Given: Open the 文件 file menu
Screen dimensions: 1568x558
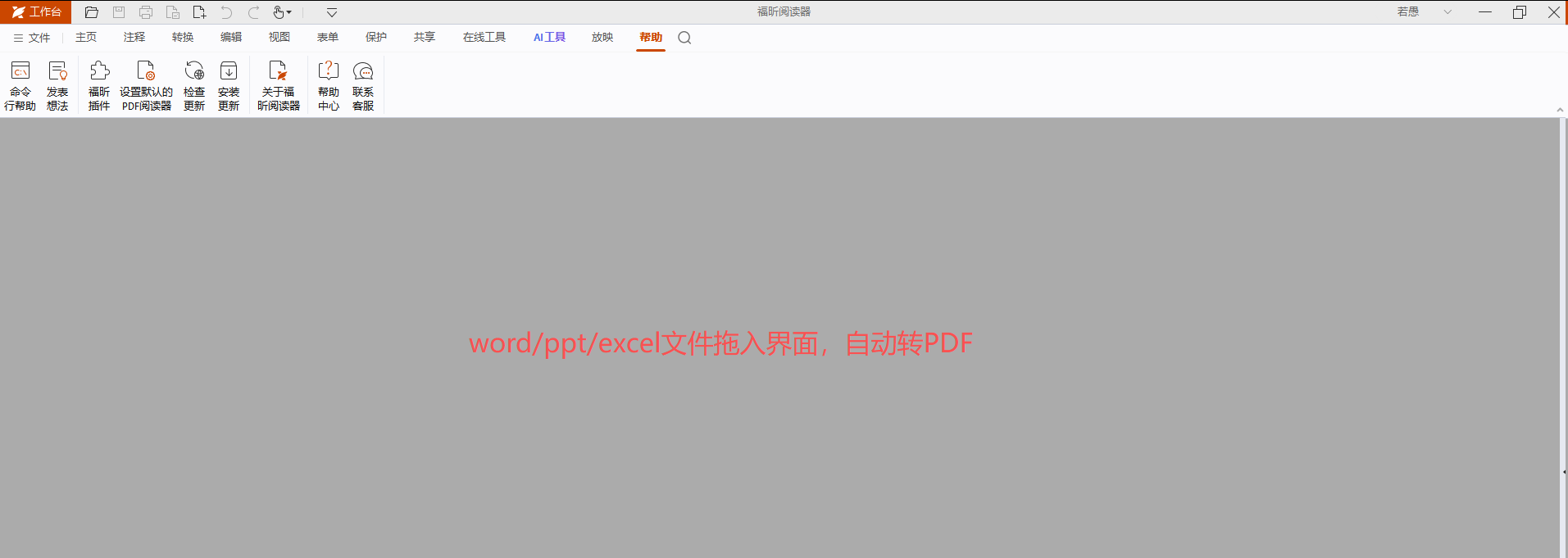Looking at the screenshot, I should 32,38.
